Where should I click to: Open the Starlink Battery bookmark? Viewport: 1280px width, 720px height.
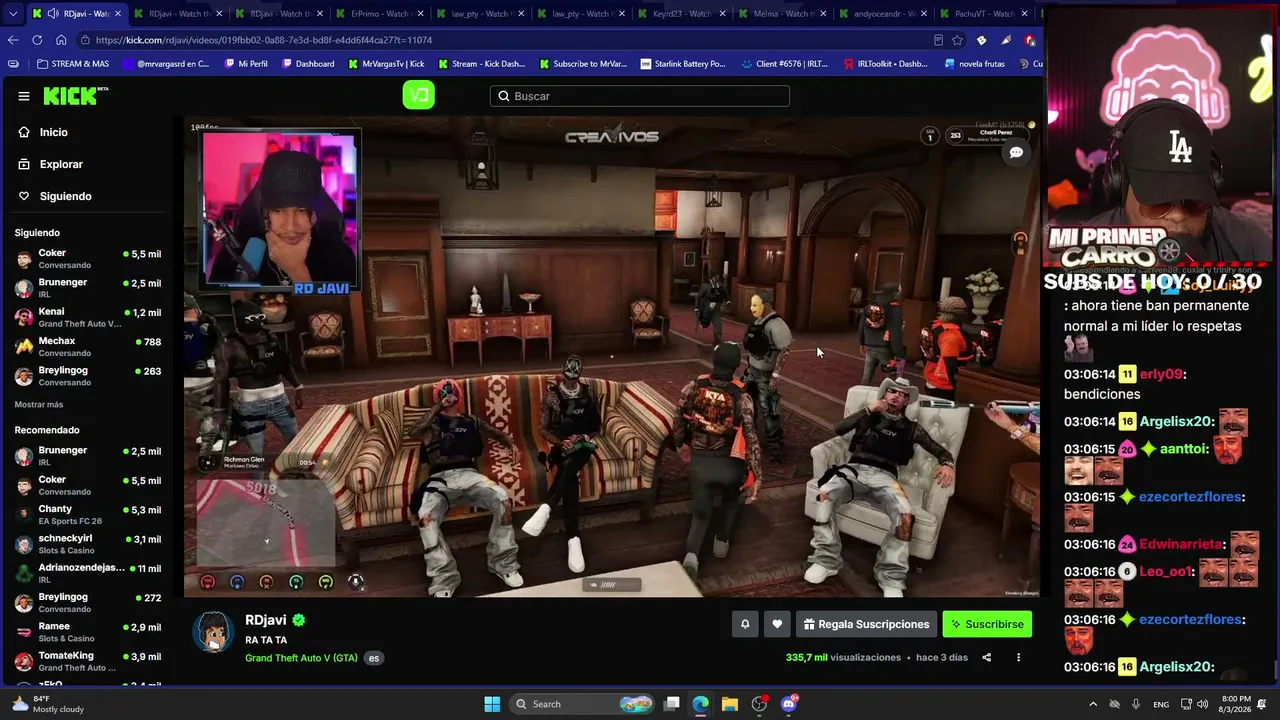(683, 64)
